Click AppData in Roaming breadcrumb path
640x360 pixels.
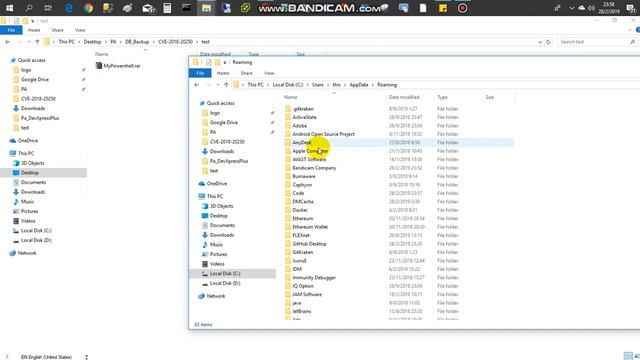click(x=359, y=85)
